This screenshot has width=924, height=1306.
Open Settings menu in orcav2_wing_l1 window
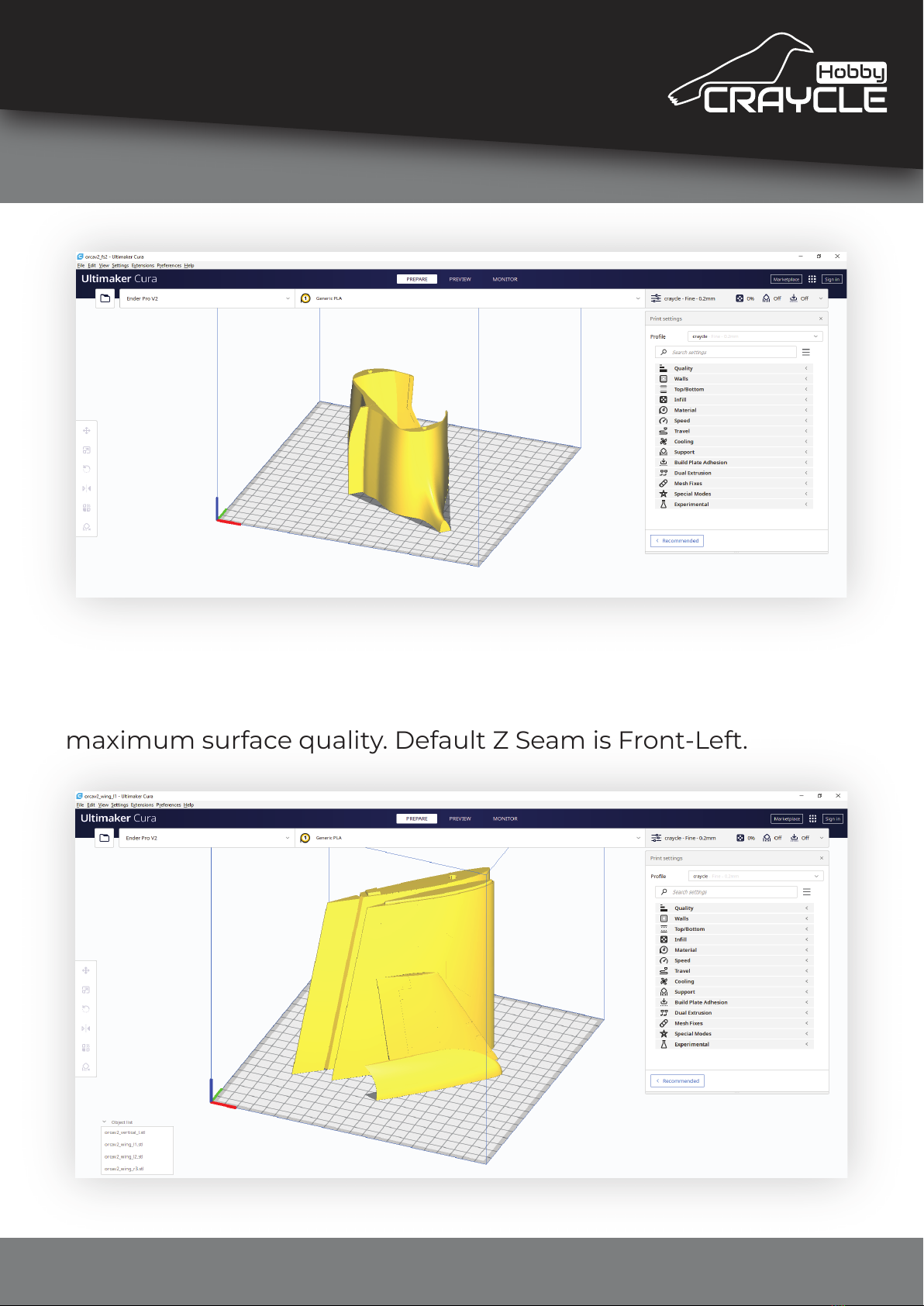click(x=119, y=805)
